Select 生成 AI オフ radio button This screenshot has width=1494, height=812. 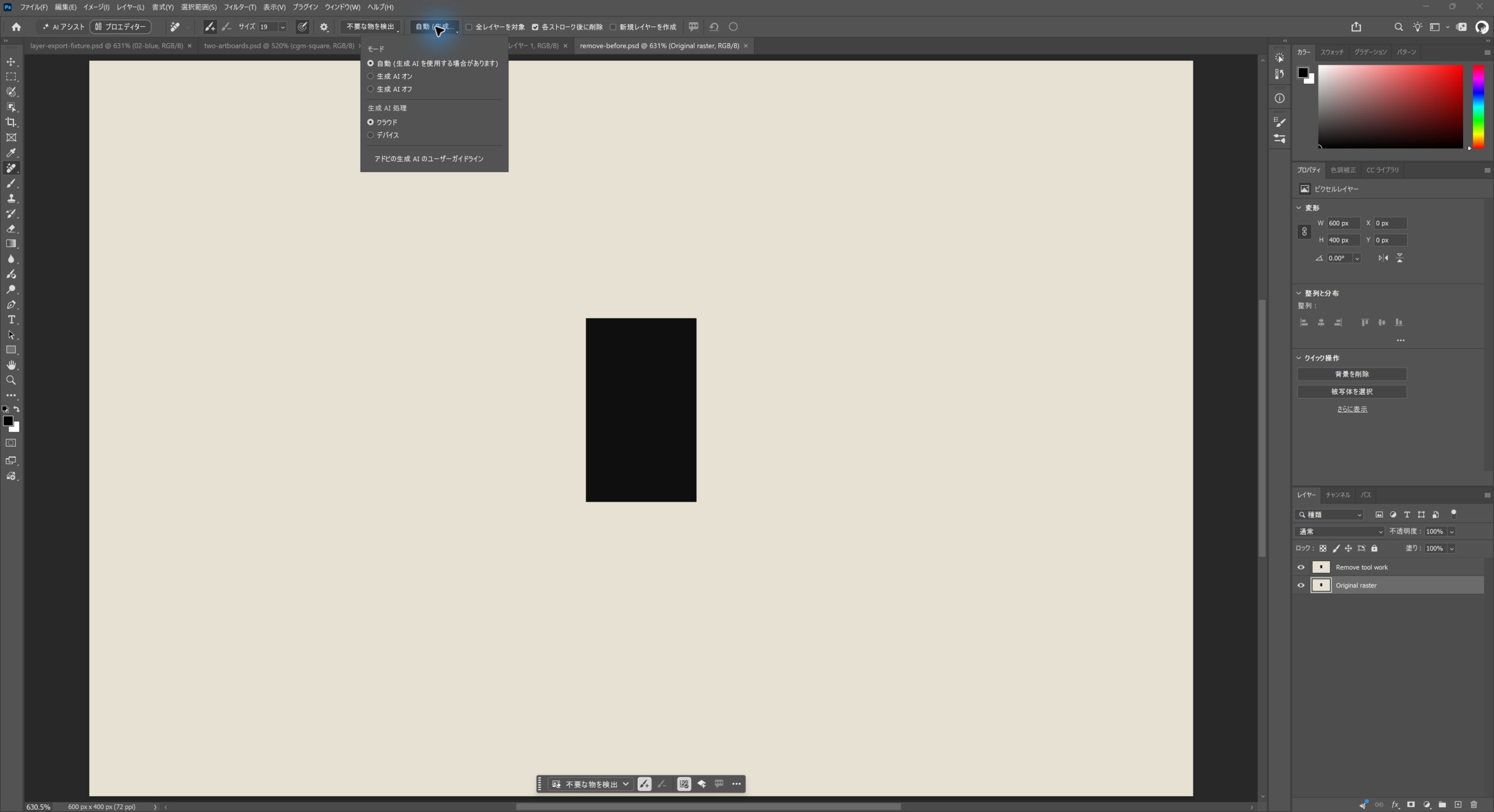point(370,89)
